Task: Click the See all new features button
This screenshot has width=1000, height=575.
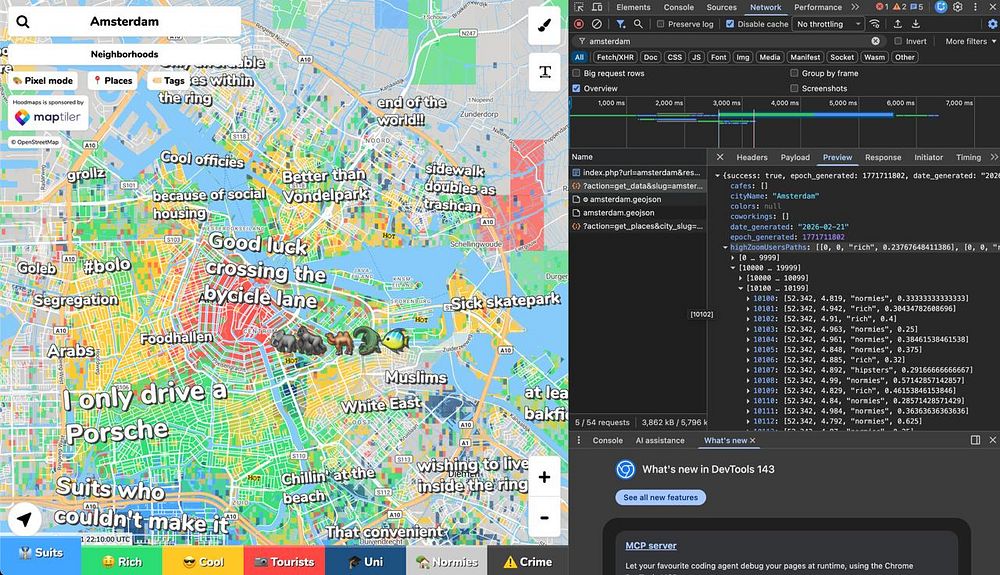Action: (x=660, y=497)
